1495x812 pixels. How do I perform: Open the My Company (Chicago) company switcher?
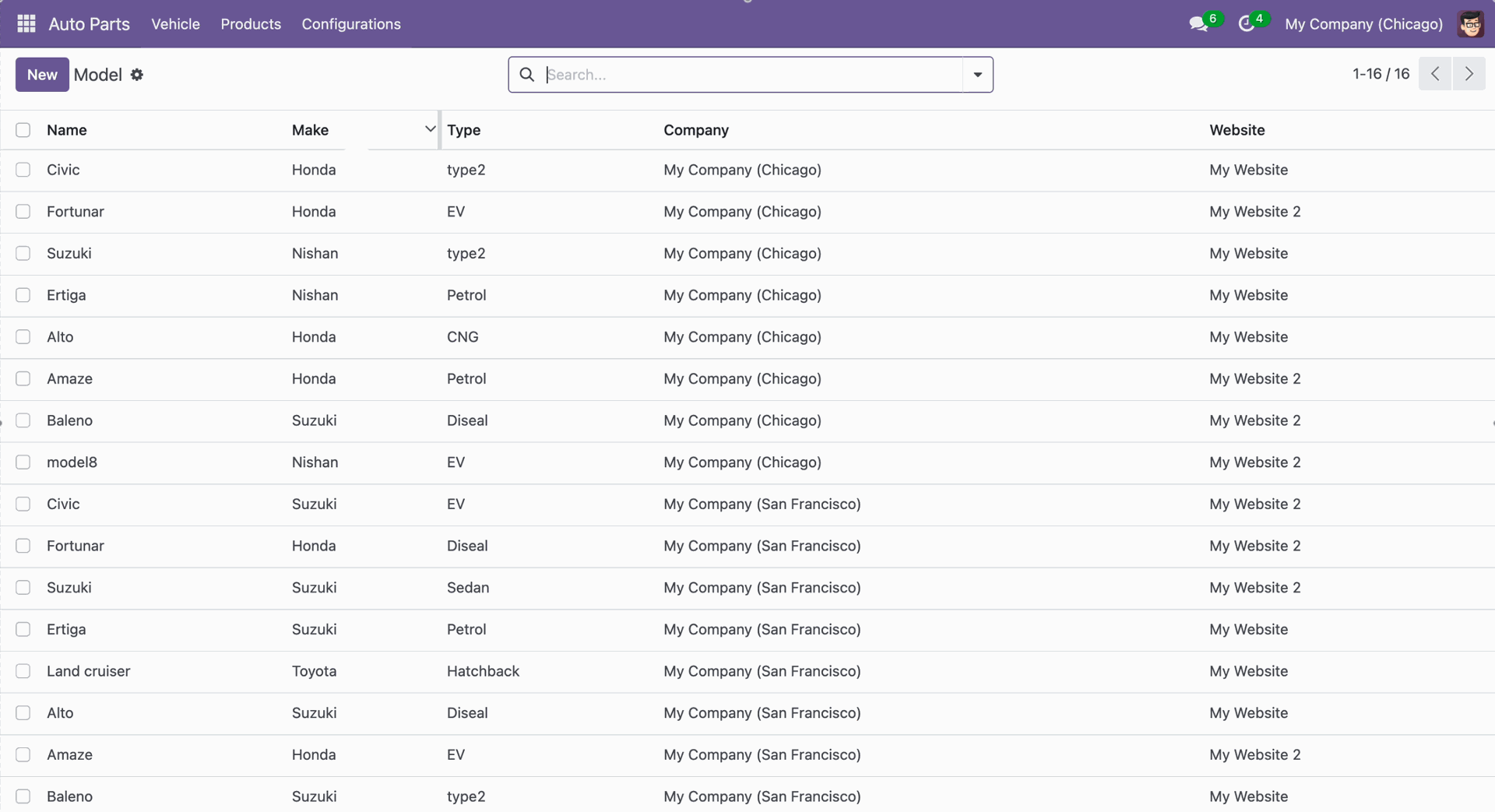point(1363,24)
